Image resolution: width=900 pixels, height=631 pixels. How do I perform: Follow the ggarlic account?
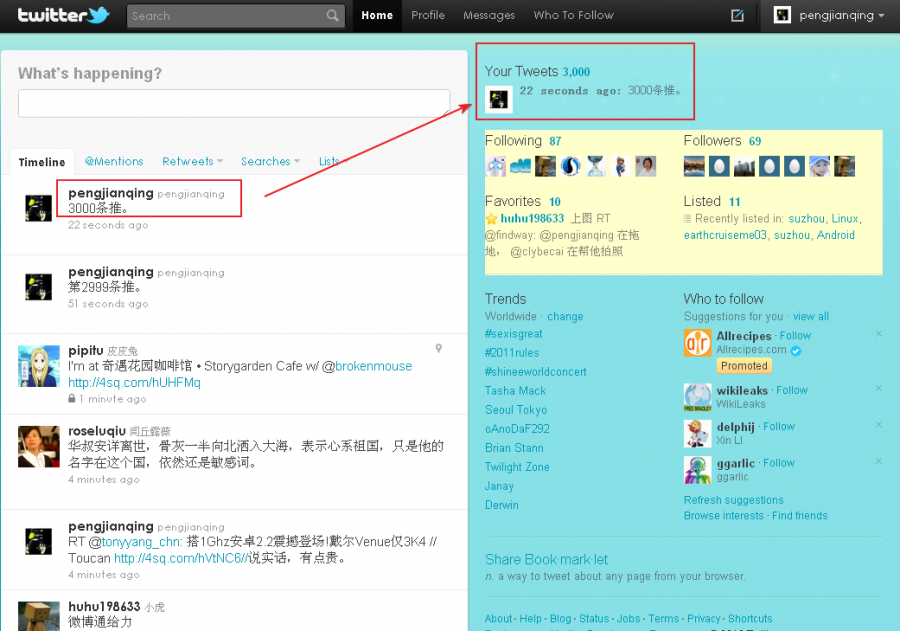[x=779, y=463]
